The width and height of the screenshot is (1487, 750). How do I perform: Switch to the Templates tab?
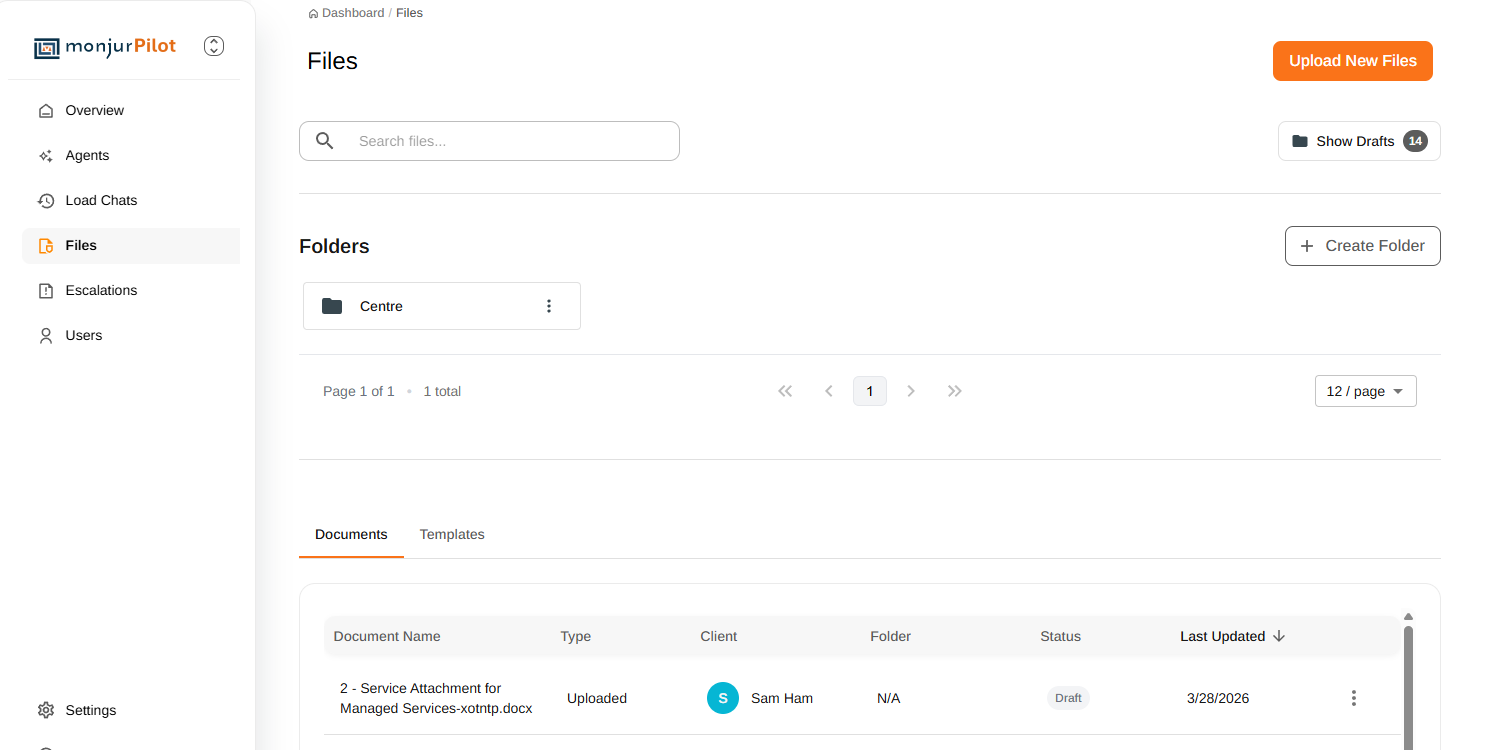[x=452, y=534]
